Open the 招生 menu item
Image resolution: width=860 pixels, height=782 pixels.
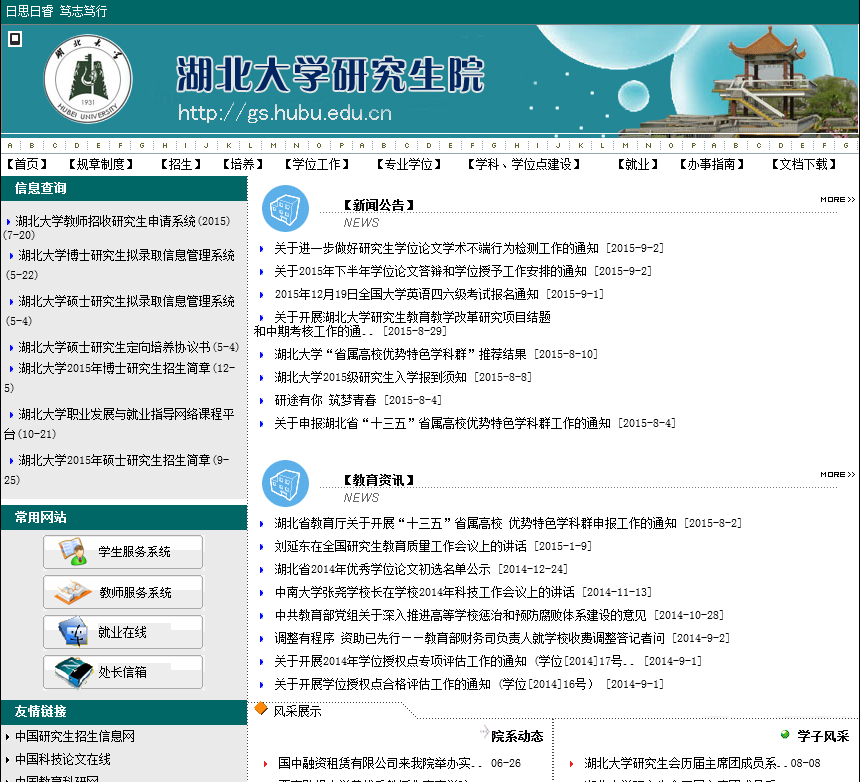tap(180, 164)
